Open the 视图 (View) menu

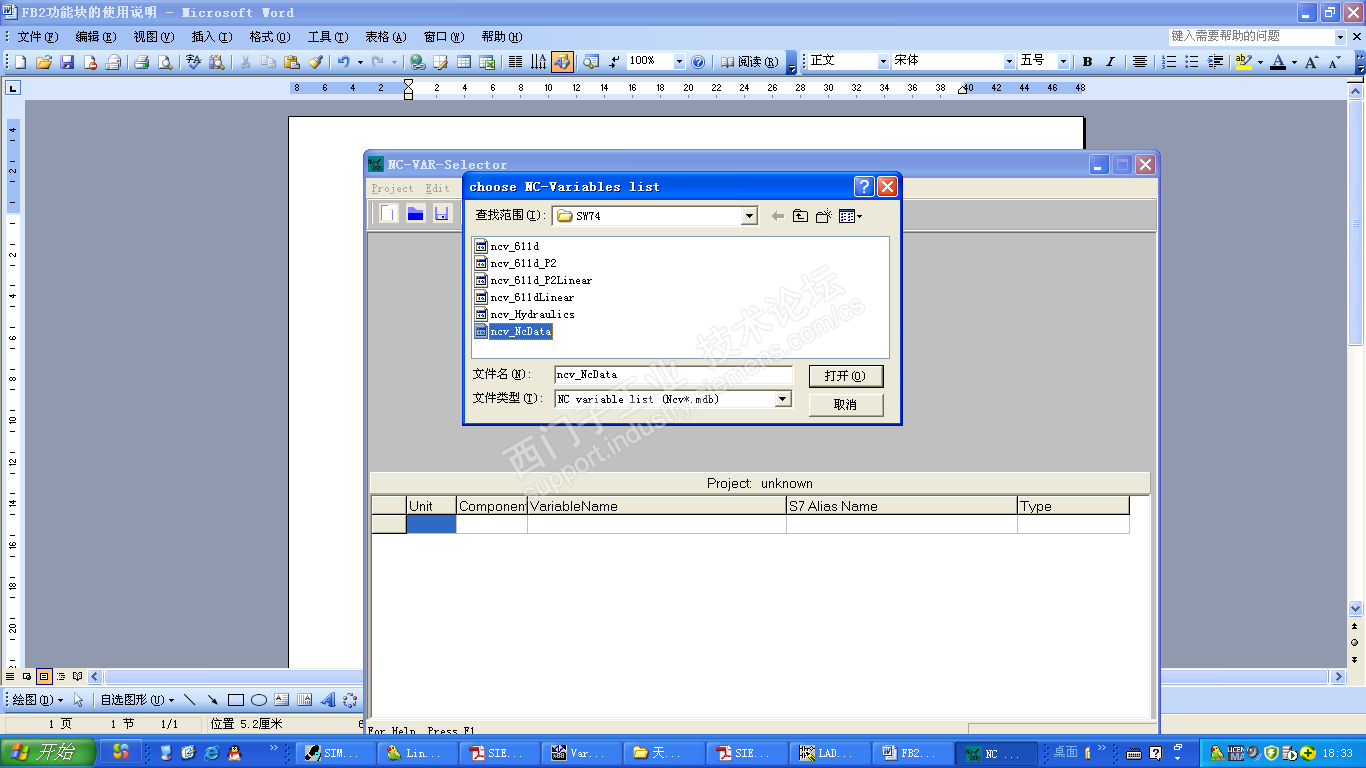click(x=153, y=37)
